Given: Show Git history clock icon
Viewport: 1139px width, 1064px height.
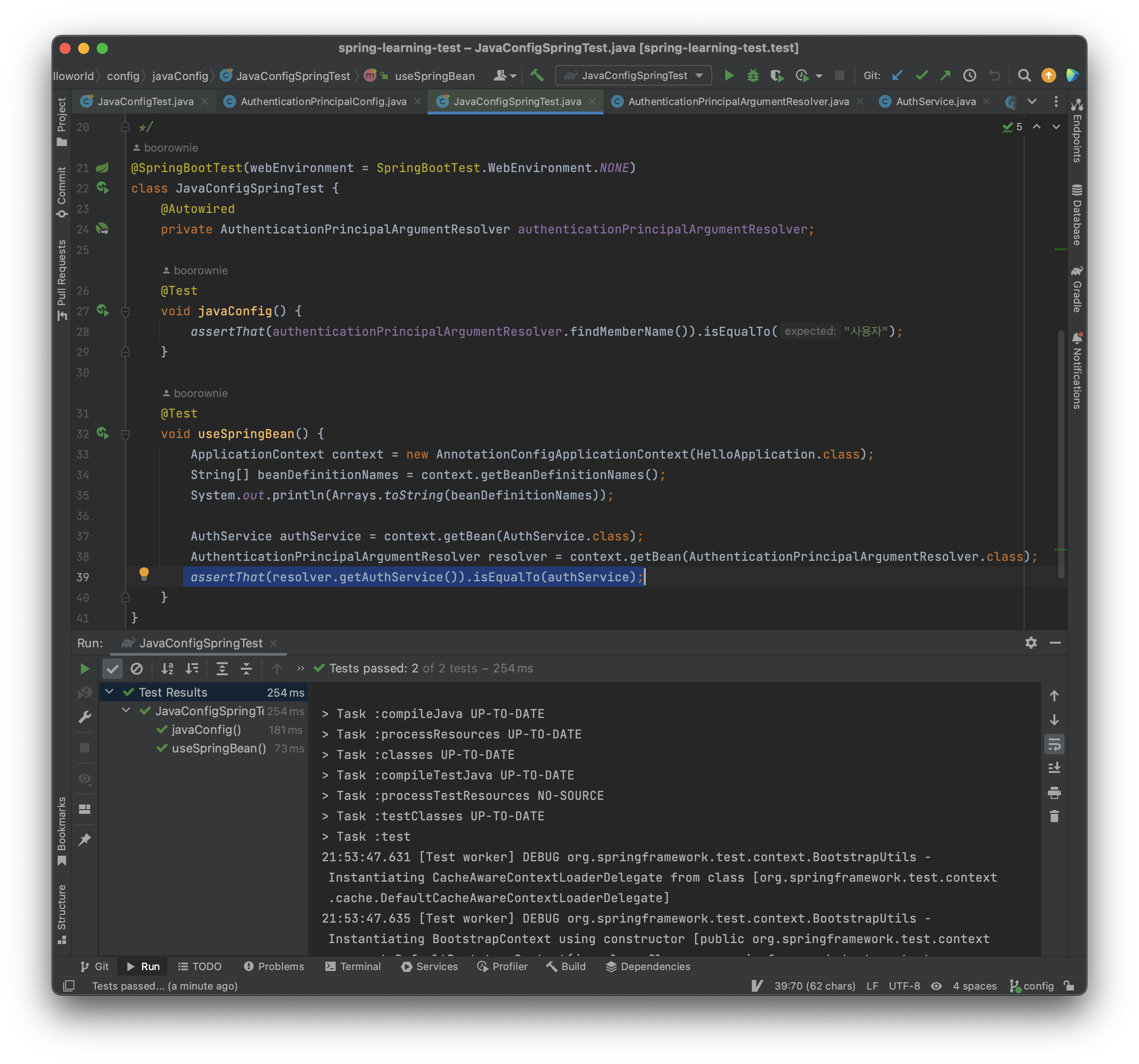Looking at the screenshot, I should pyautogui.click(x=969, y=76).
